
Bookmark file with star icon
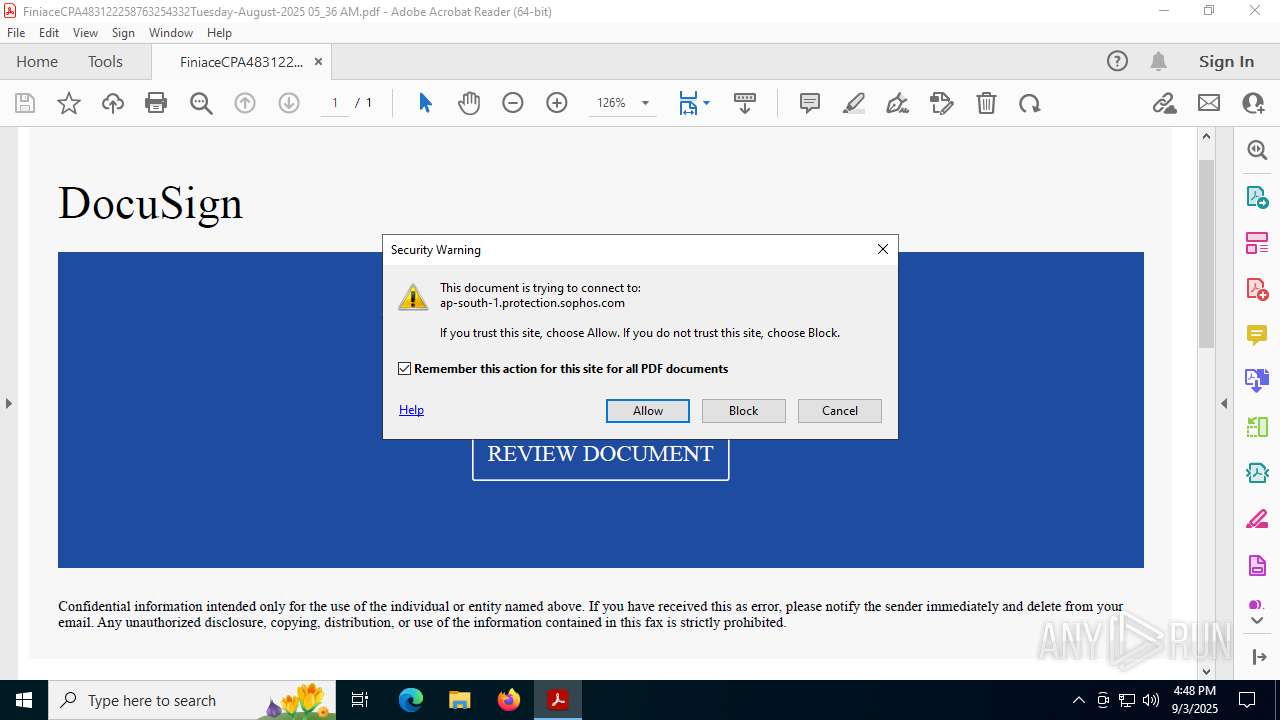point(69,103)
